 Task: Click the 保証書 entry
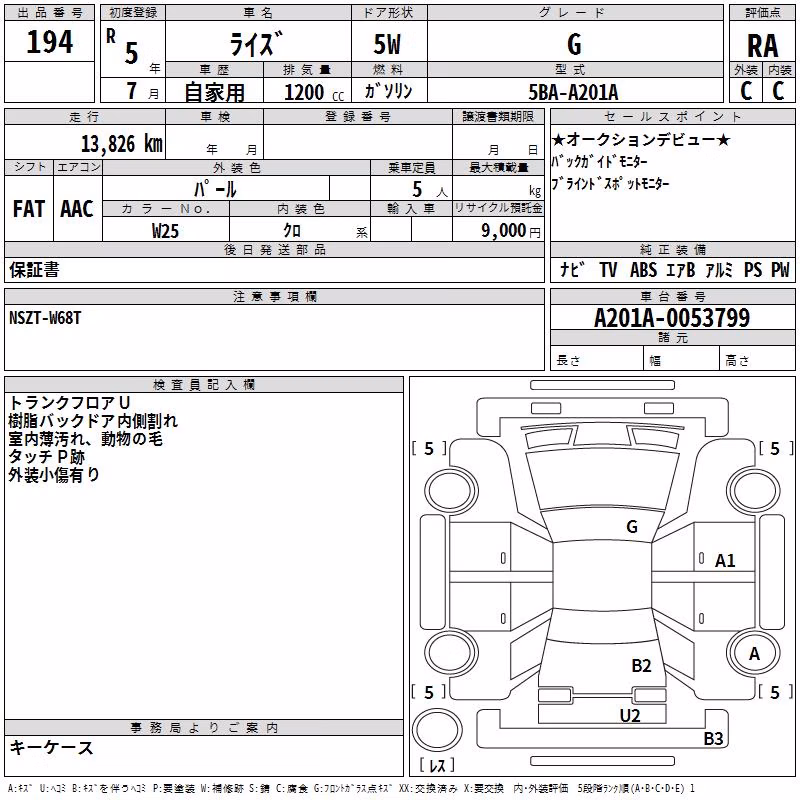coord(34,269)
